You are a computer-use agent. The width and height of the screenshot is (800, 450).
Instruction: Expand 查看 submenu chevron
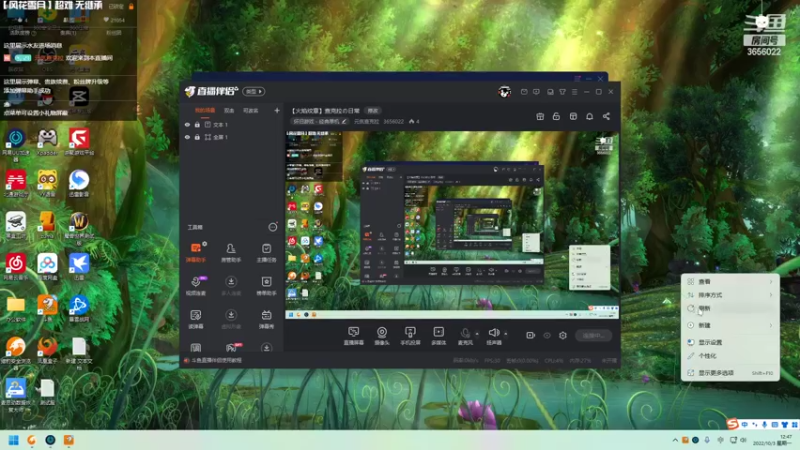point(771,282)
